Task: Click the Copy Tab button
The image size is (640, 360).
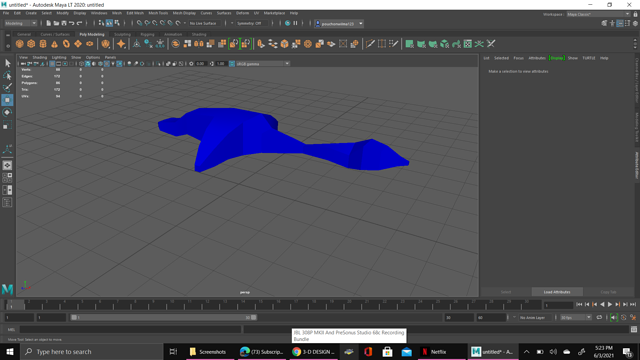Action: click(608, 292)
